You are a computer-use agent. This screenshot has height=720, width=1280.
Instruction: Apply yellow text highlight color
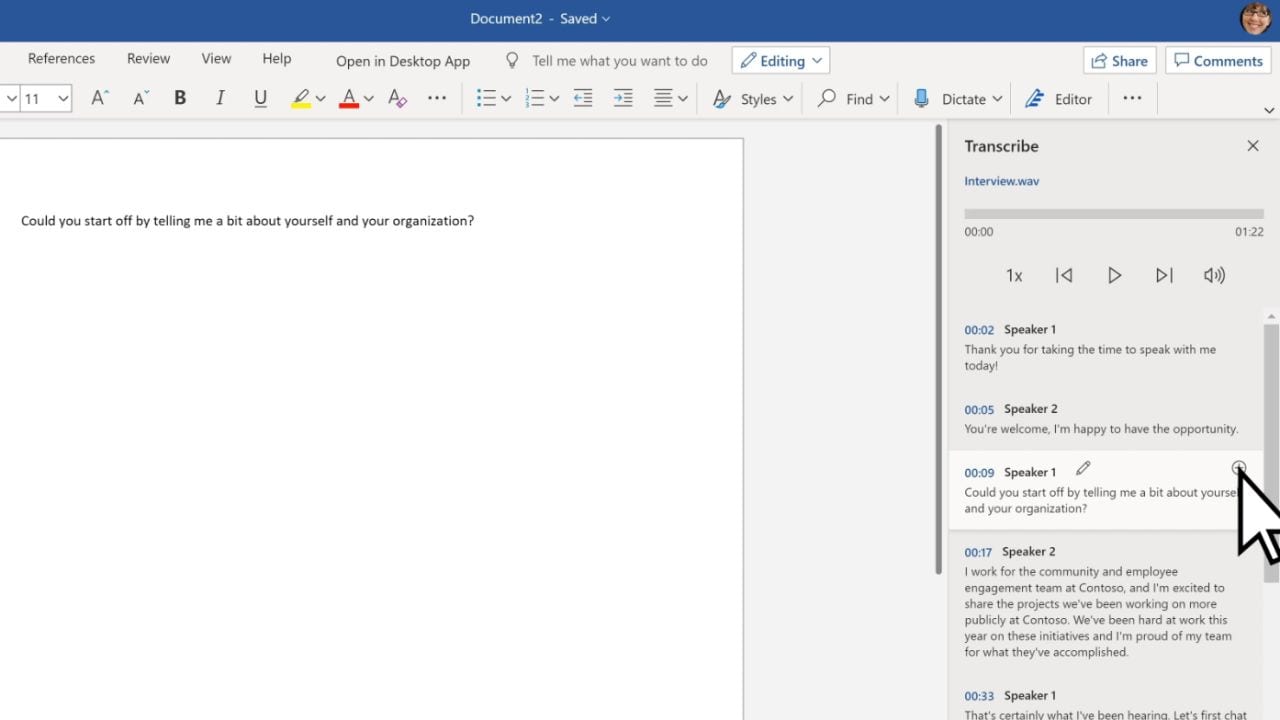click(301, 98)
